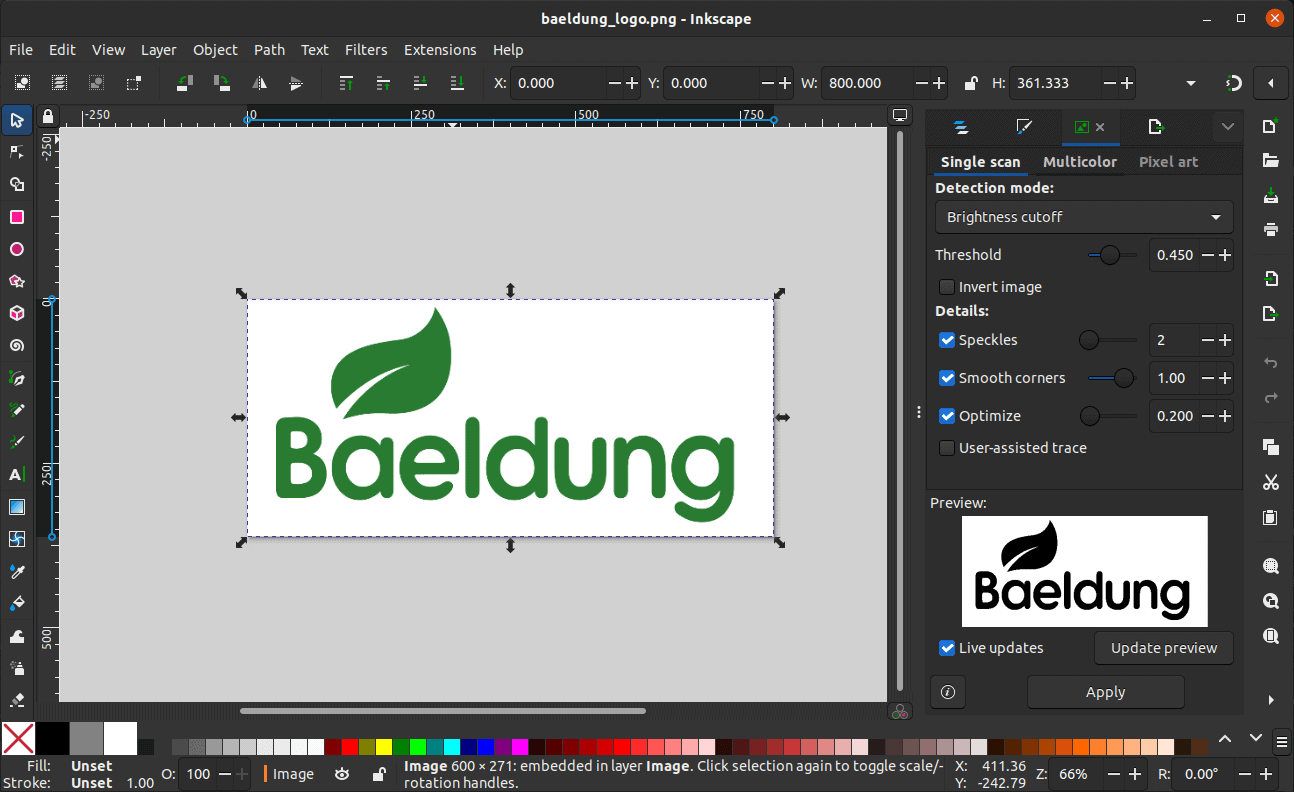Switch to the Multicolor tab
The height and width of the screenshot is (792, 1294).
[1079, 162]
